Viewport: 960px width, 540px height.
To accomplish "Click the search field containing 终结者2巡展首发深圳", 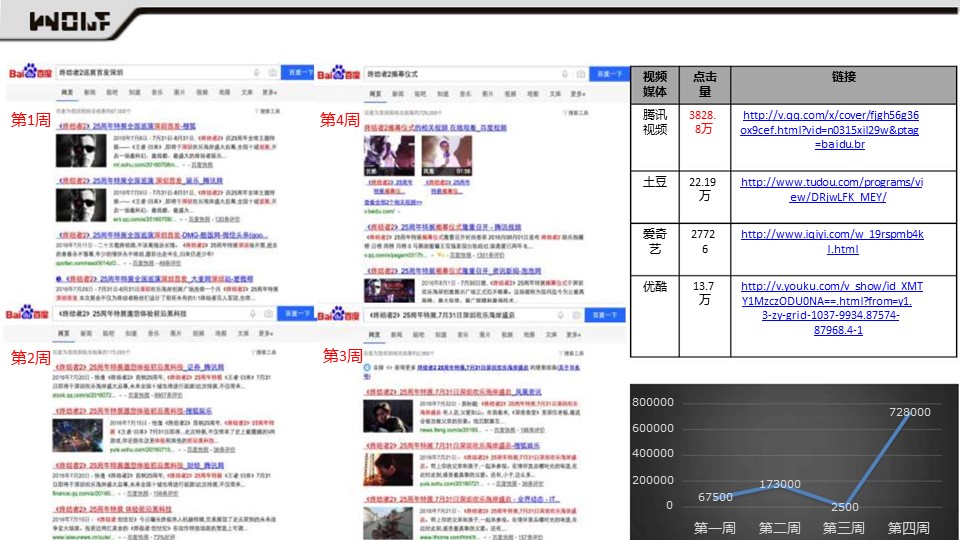I will click(168, 72).
